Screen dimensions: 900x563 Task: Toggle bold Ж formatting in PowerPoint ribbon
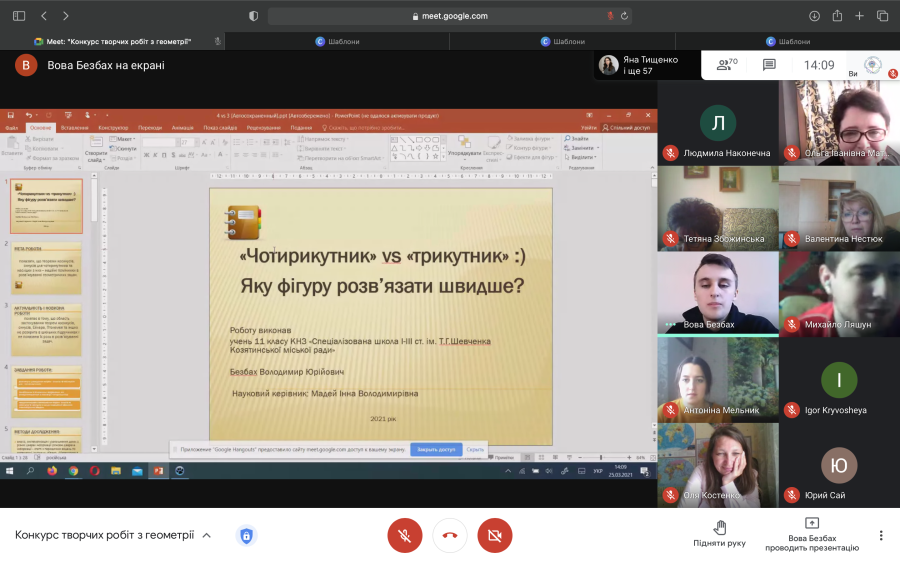[x=146, y=155]
